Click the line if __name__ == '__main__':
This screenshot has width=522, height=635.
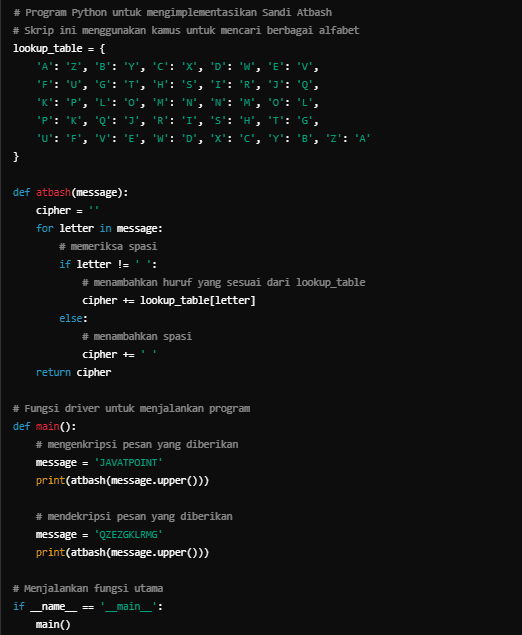[x=88, y=606]
